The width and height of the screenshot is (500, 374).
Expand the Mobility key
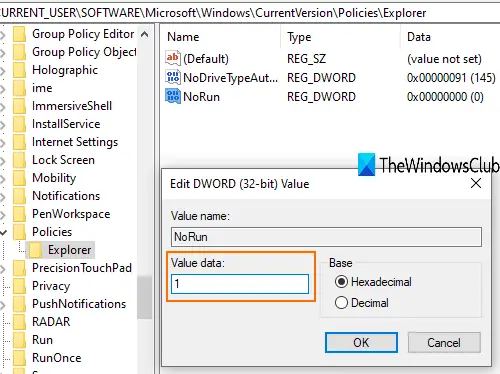click(x=3, y=178)
